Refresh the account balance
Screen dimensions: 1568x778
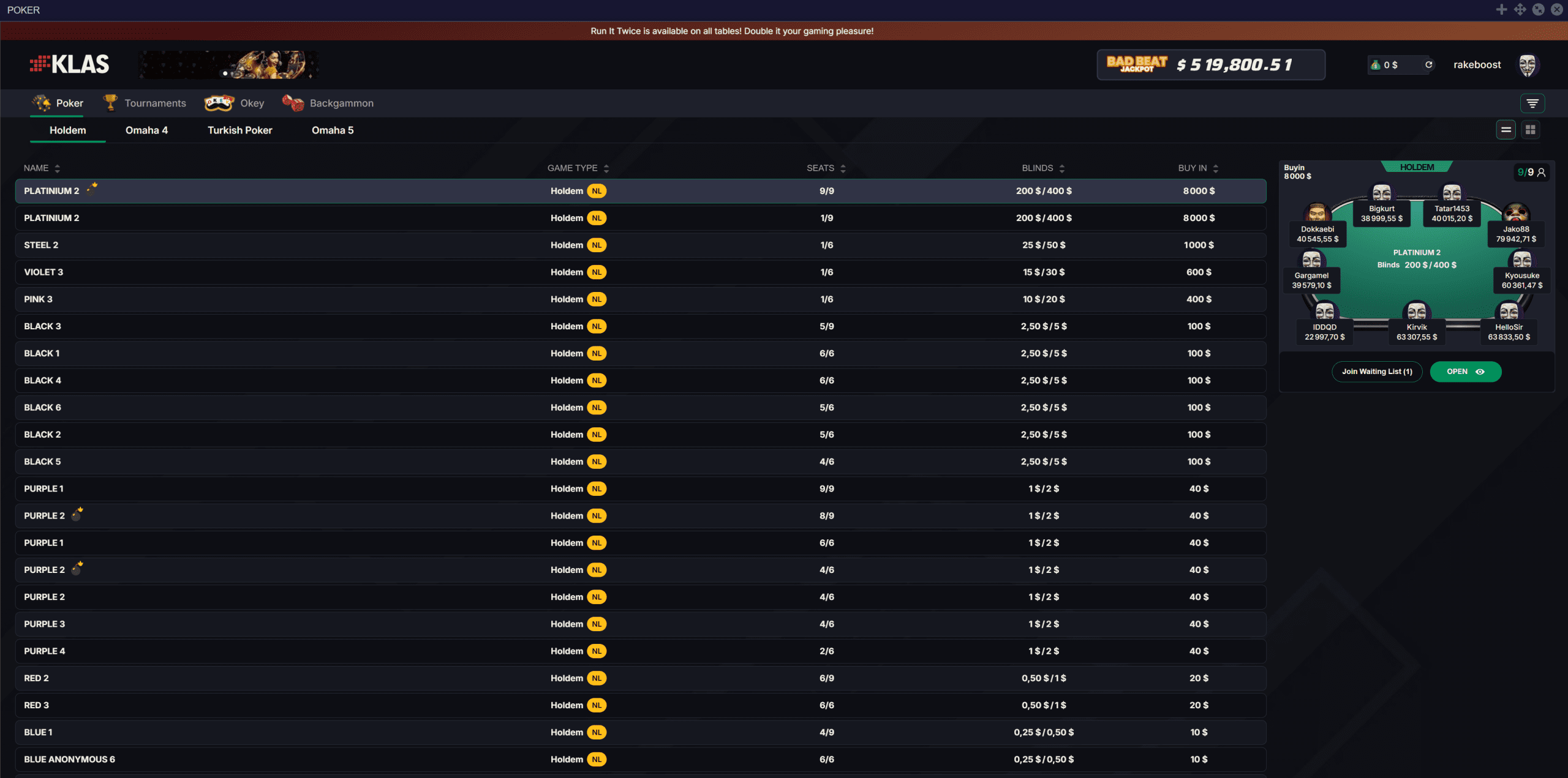click(x=1428, y=65)
